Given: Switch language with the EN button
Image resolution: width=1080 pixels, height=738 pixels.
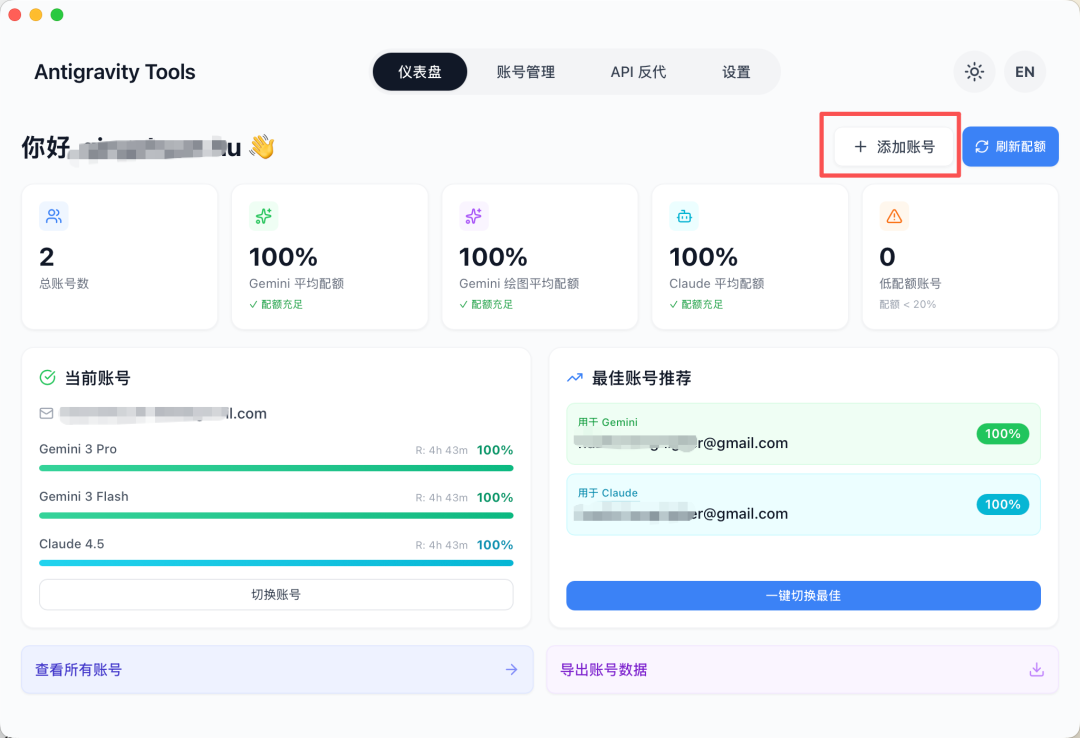Looking at the screenshot, I should [1024, 72].
